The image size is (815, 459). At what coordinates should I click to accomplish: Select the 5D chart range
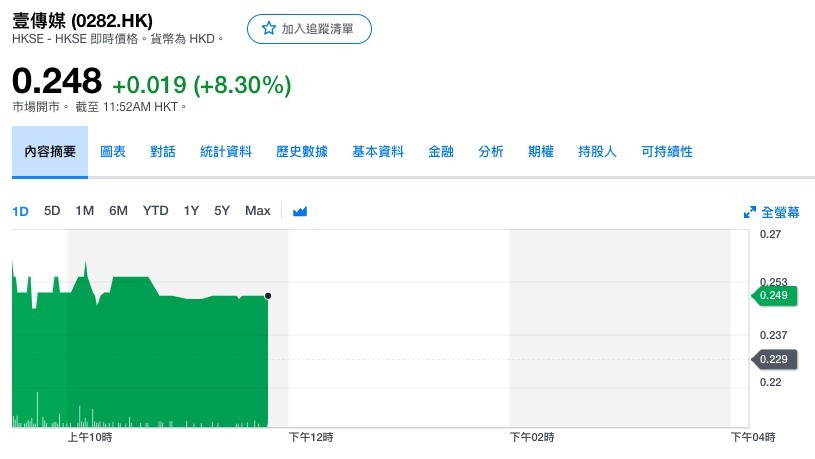(x=52, y=211)
